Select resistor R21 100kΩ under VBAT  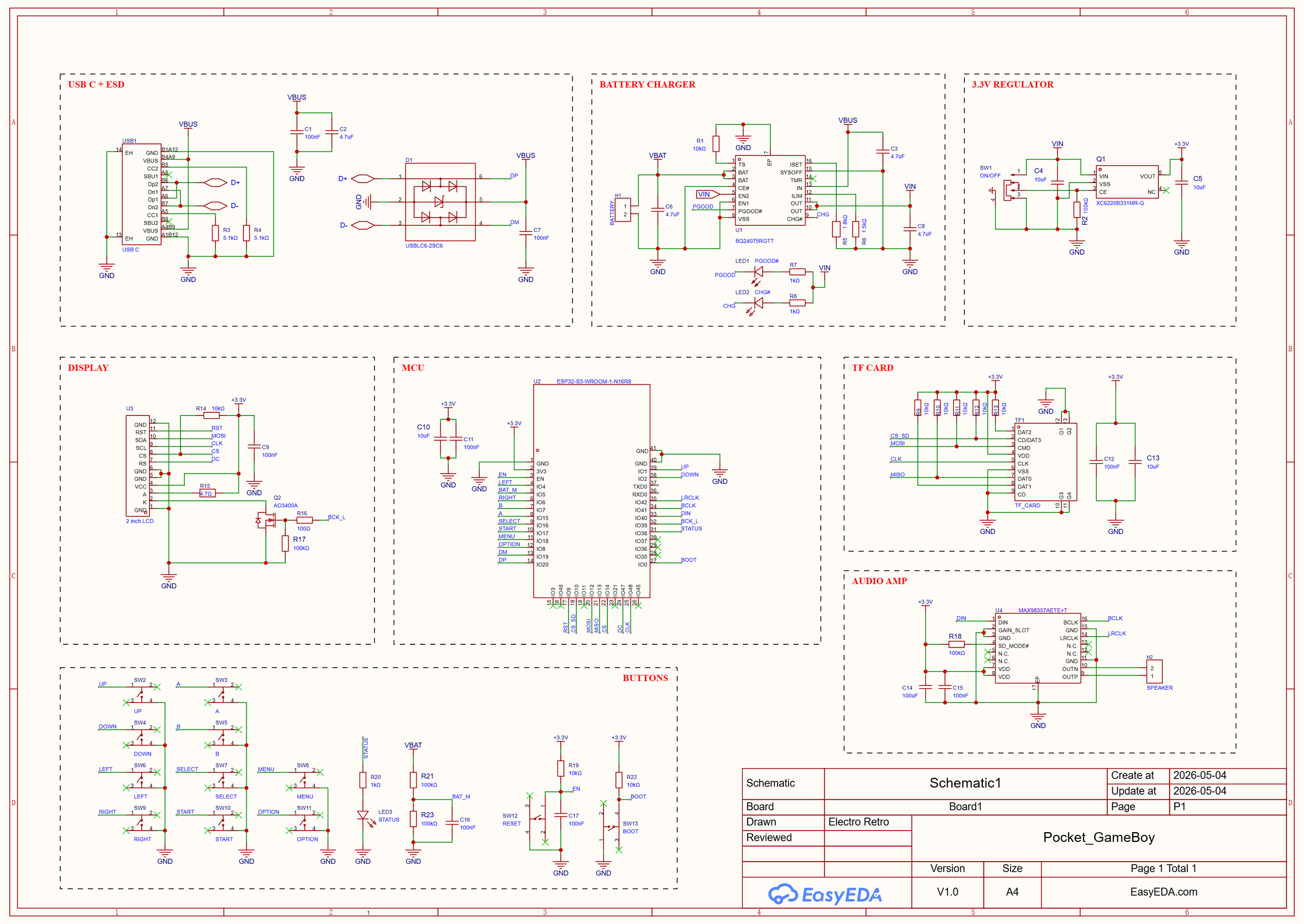[x=413, y=780]
